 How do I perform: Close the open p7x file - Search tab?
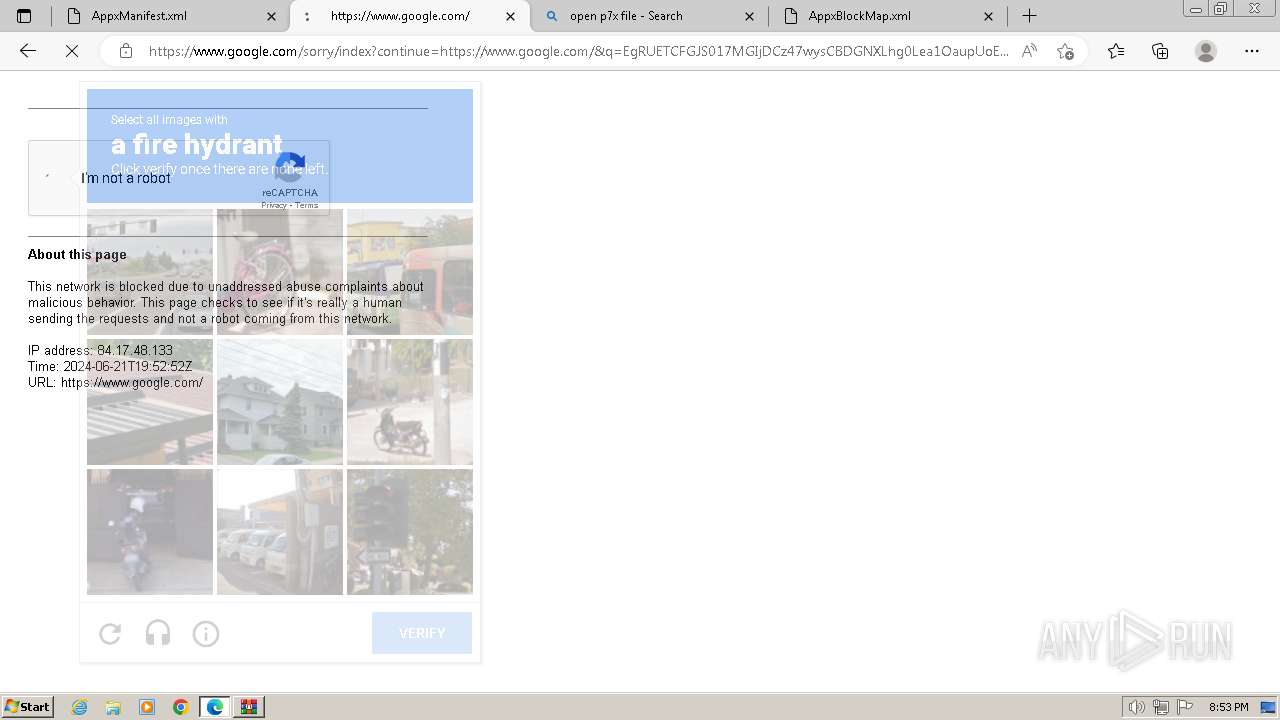[x=749, y=16]
